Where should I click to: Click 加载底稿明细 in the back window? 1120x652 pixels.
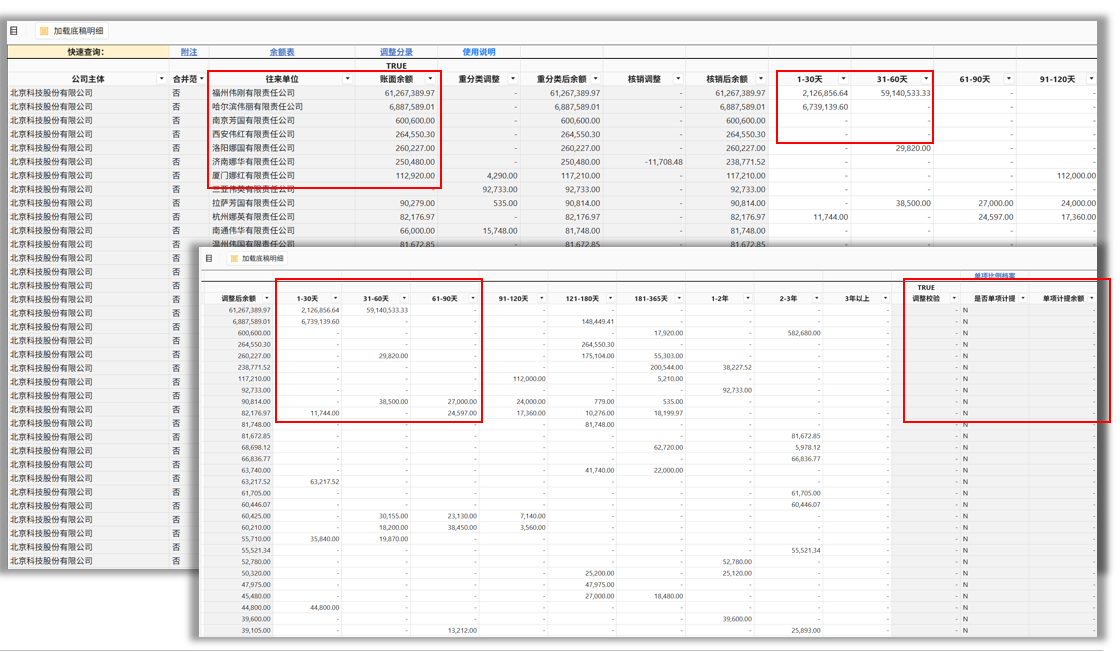coord(71,31)
